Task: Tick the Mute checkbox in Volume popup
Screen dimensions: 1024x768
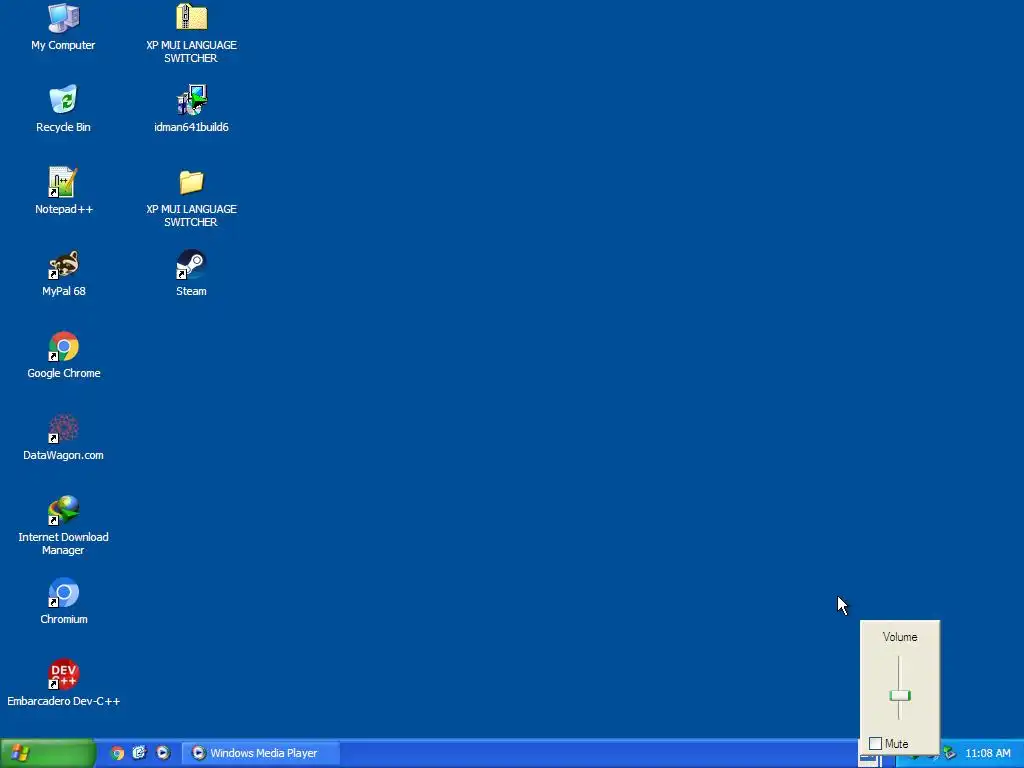Action: tap(876, 744)
